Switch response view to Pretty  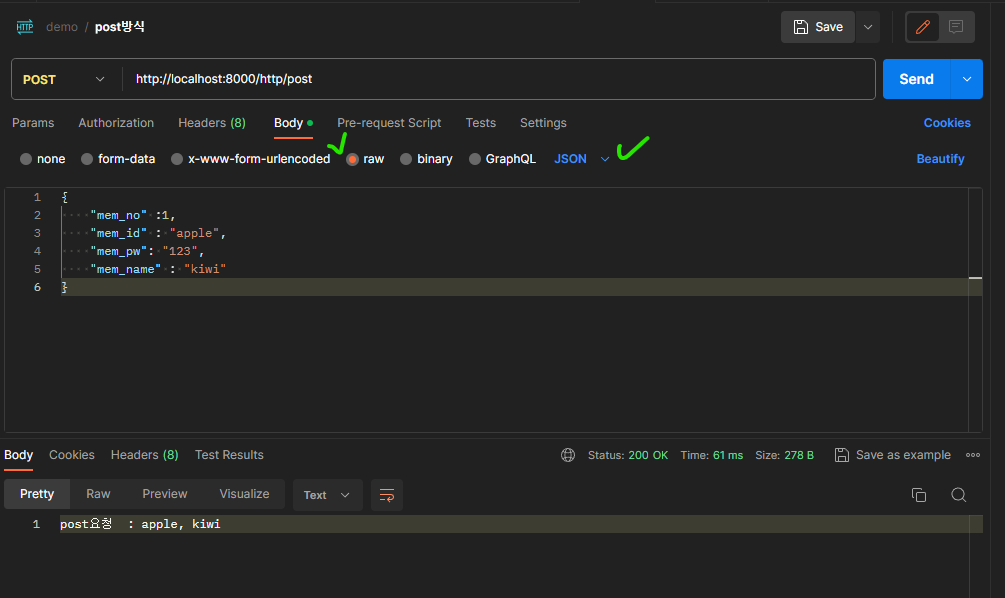pyautogui.click(x=37, y=494)
